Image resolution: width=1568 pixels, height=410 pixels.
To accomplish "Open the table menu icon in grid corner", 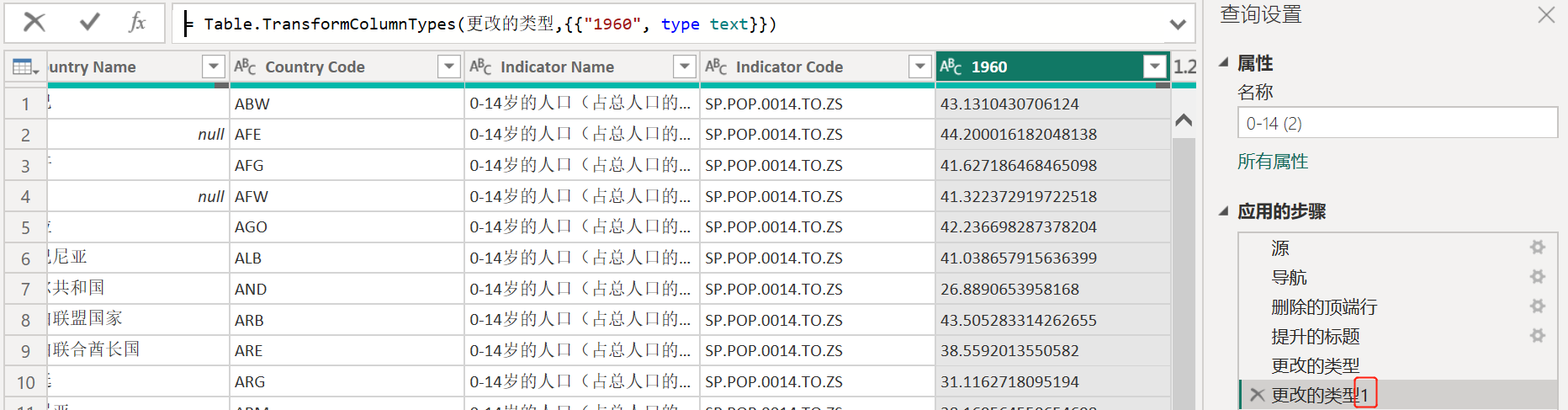I will click(x=25, y=67).
